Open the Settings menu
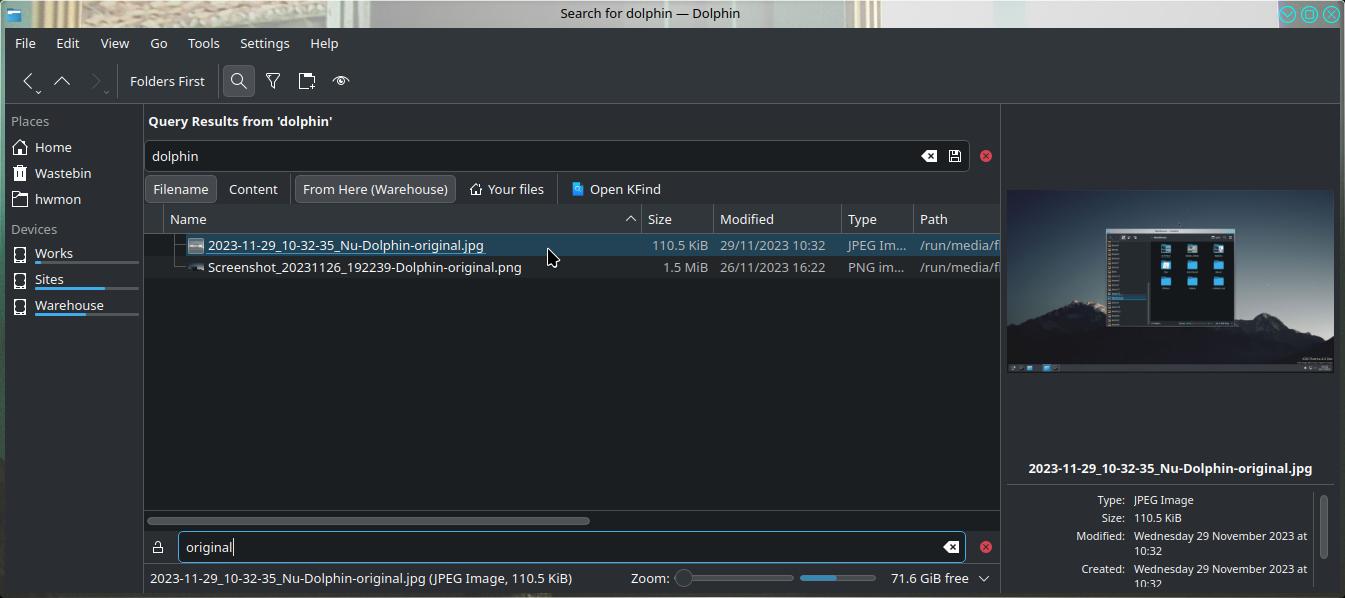Screen dimensions: 1345x598 click(264, 44)
